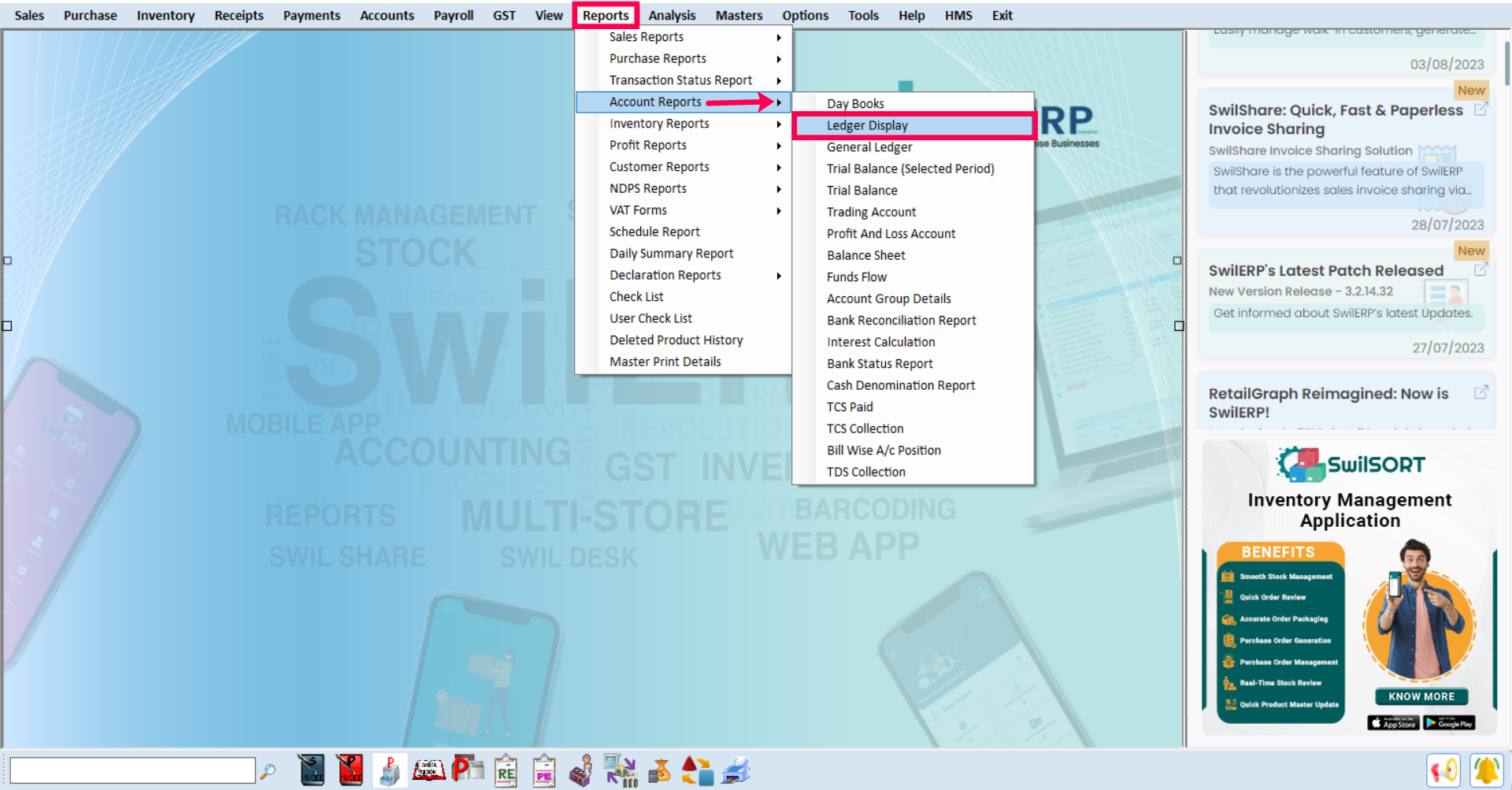The height and width of the screenshot is (790, 1512).
Task: Open the HMS menu
Action: click(958, 15)
